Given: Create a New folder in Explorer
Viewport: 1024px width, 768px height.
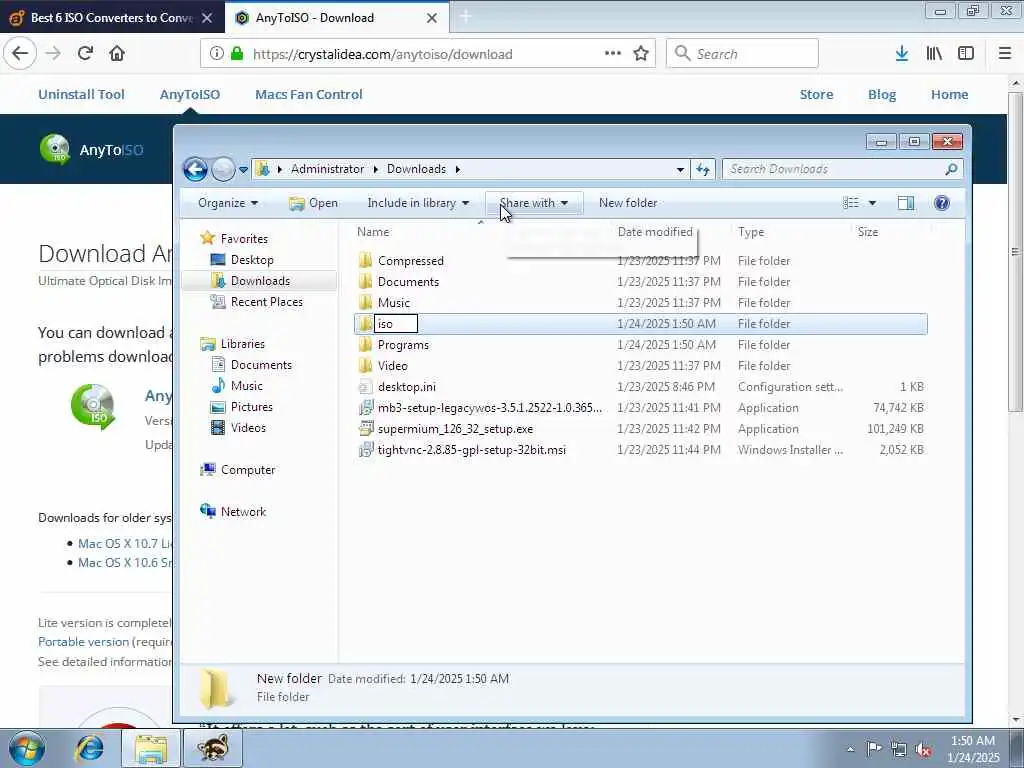Looking at the screenshot, I should click(628, 203).
